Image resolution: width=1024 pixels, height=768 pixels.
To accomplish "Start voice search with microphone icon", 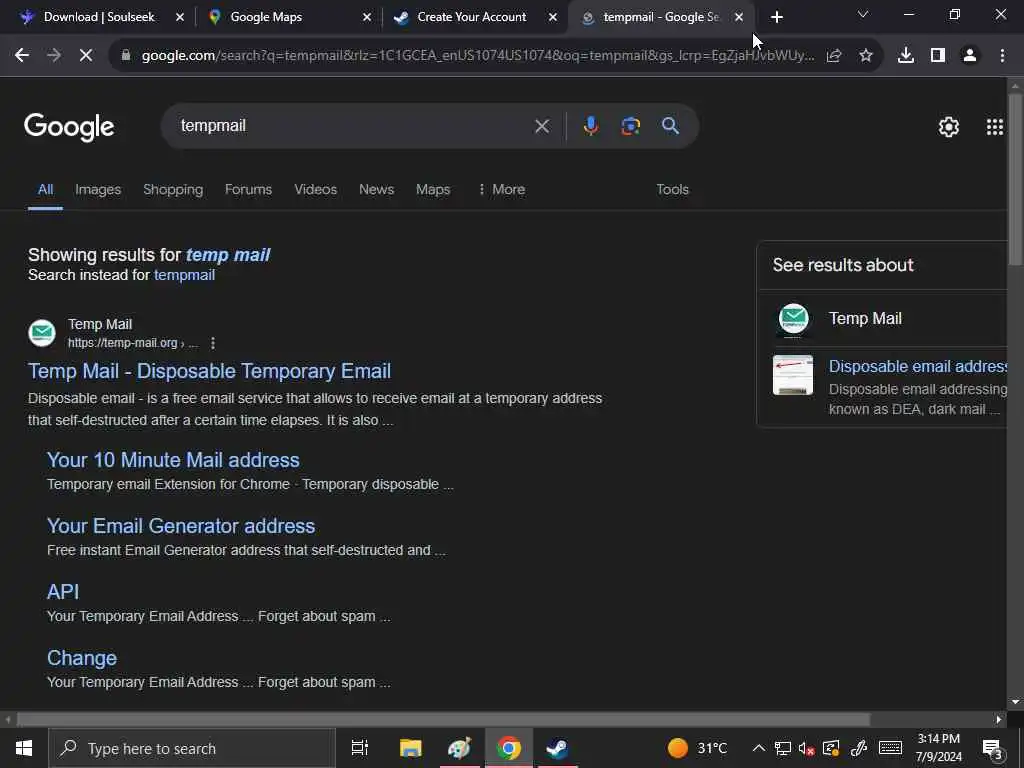I will [590, 126].
